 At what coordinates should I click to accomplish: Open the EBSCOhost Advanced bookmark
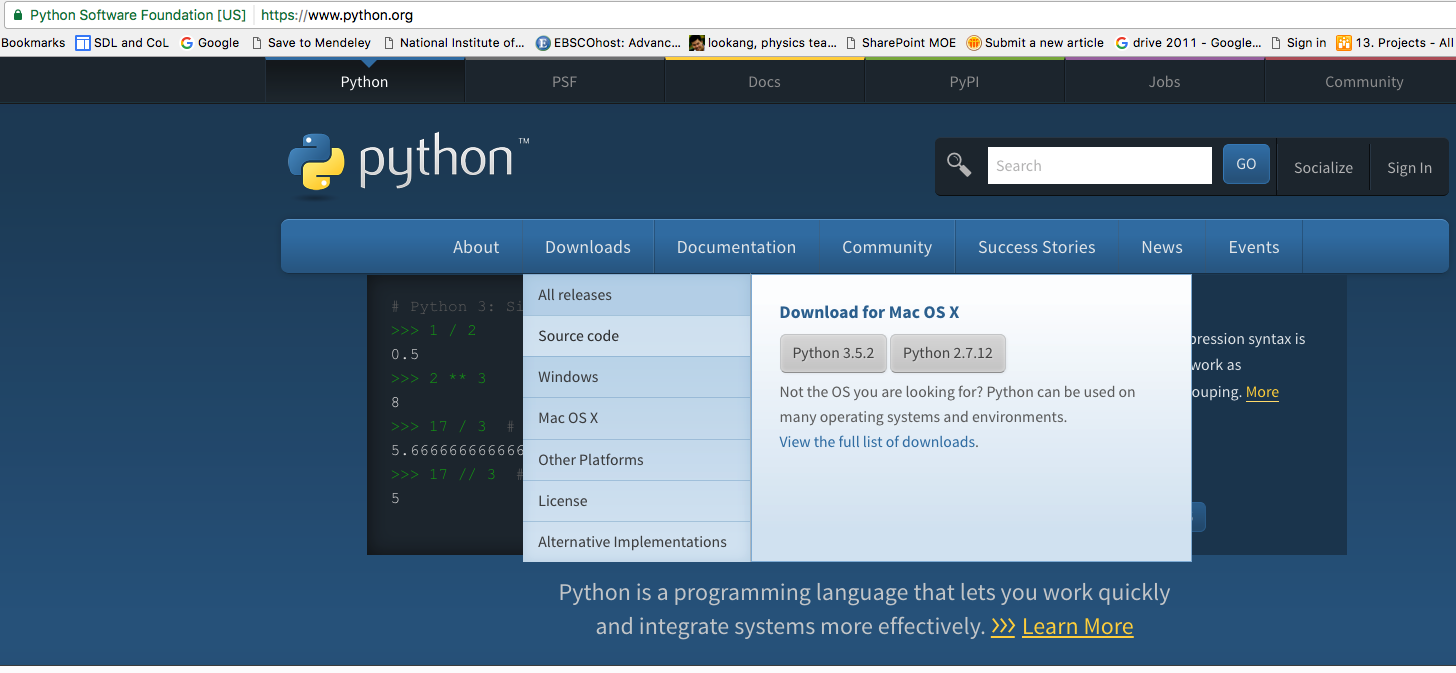click(x=608, y=43)
